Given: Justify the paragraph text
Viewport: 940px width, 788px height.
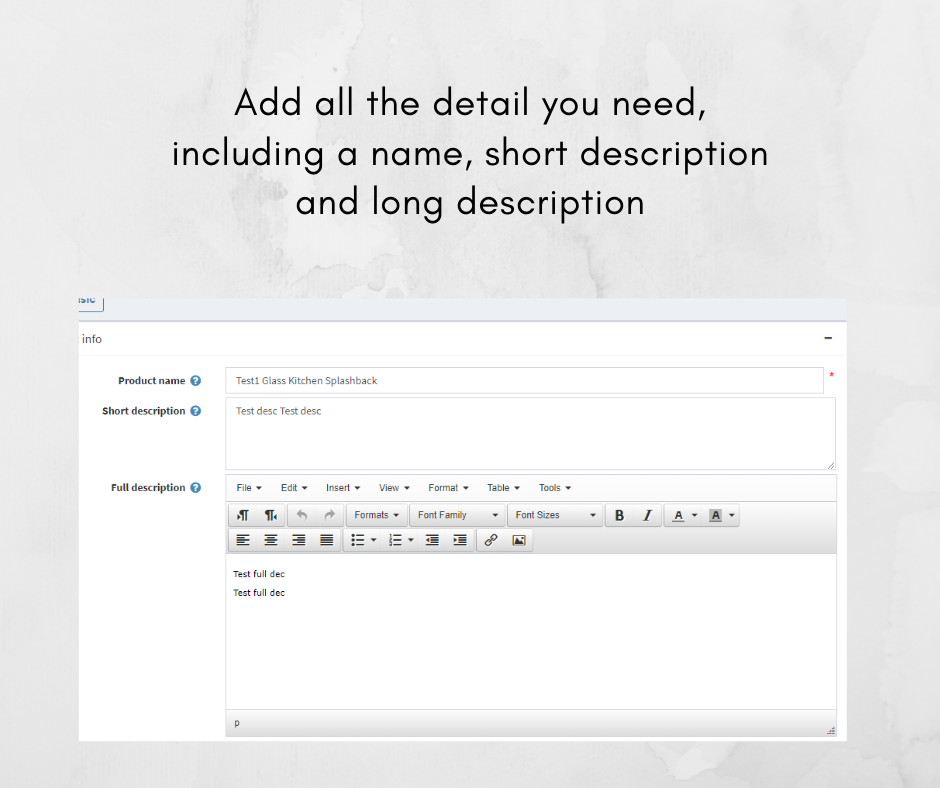Looking at the screenshot, I should (326, 540).
